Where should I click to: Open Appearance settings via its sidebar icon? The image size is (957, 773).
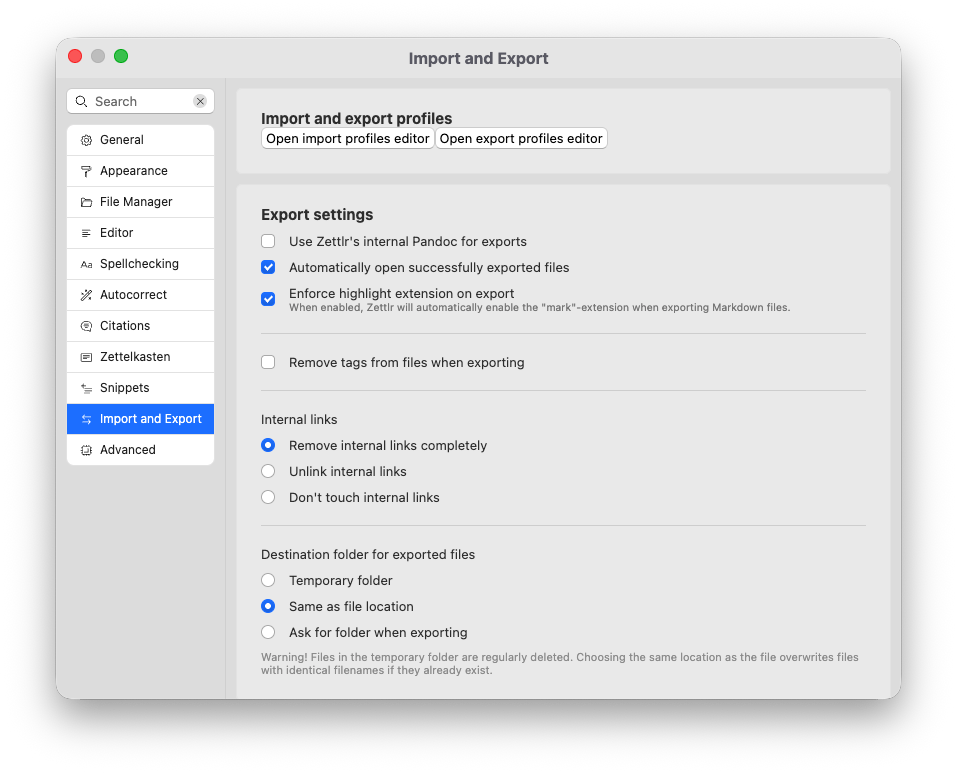[x=86, y=170]
